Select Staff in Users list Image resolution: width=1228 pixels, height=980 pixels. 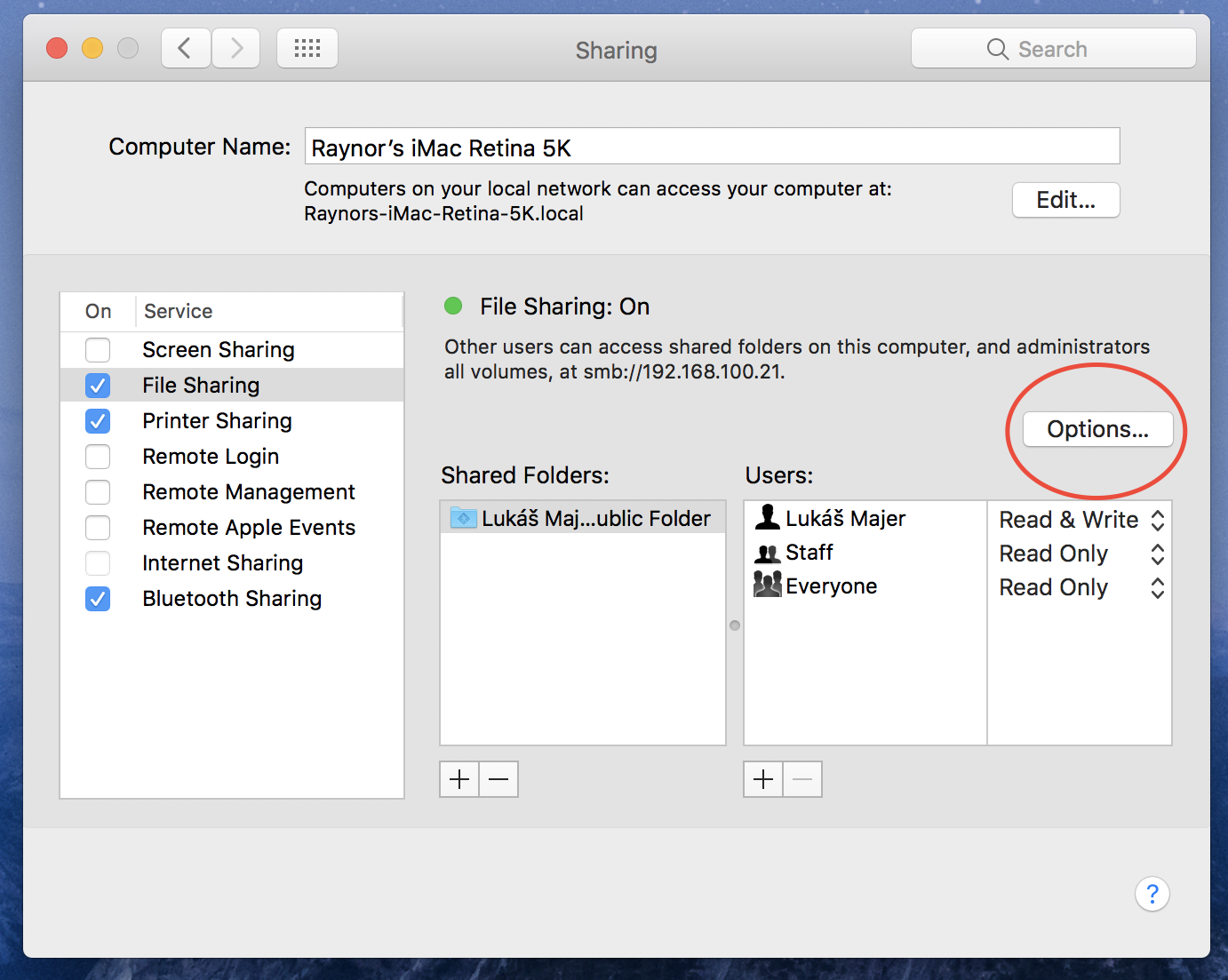(865, 553)
